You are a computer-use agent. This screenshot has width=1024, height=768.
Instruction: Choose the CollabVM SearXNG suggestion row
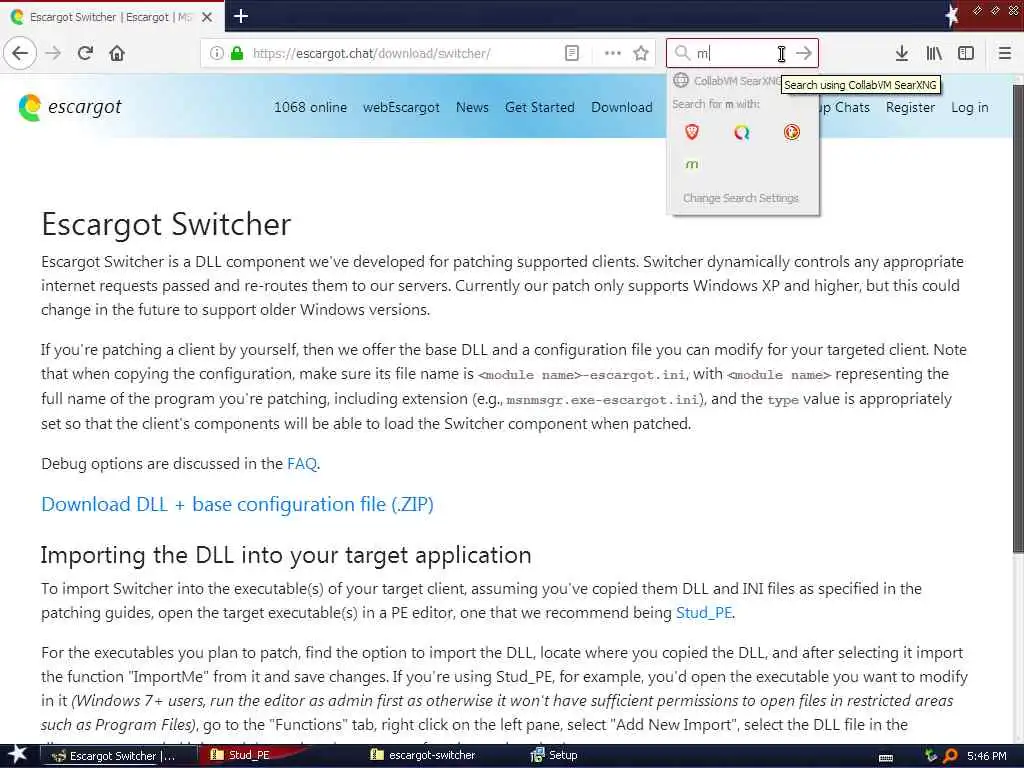click(x=726, y=80)
